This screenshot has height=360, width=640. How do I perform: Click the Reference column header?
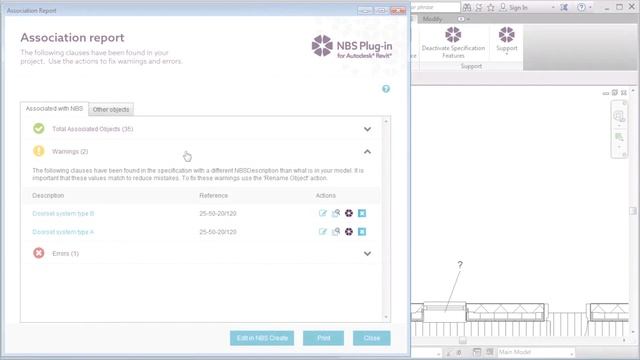pos(213,196)
